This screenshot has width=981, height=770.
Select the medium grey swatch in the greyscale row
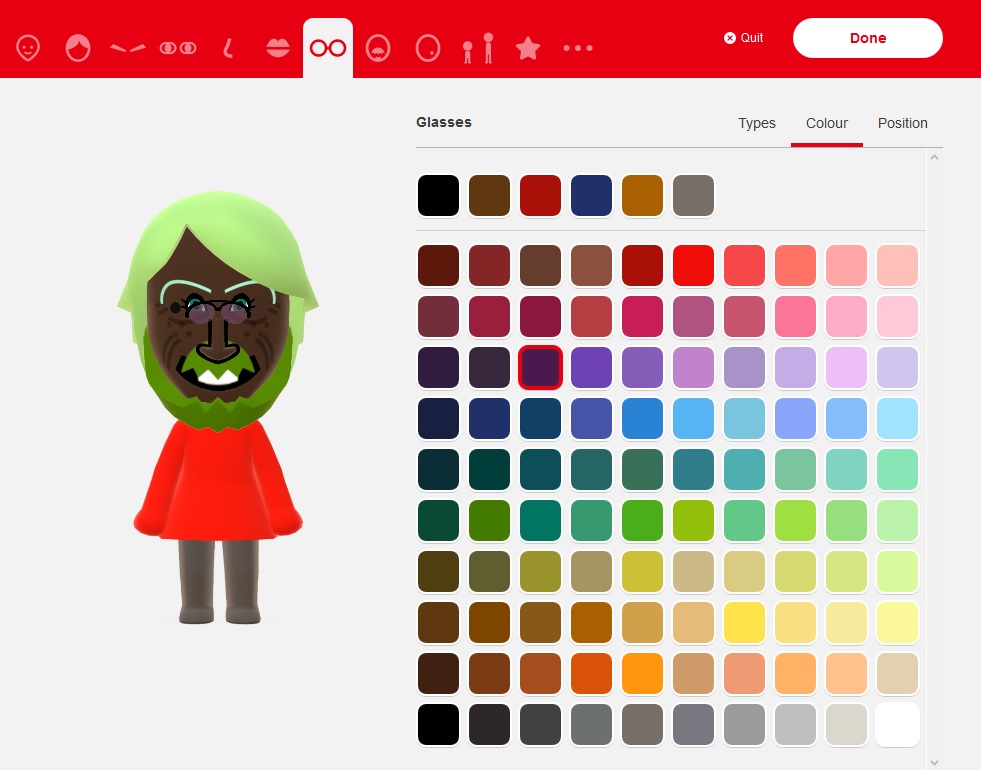point(745,724)
